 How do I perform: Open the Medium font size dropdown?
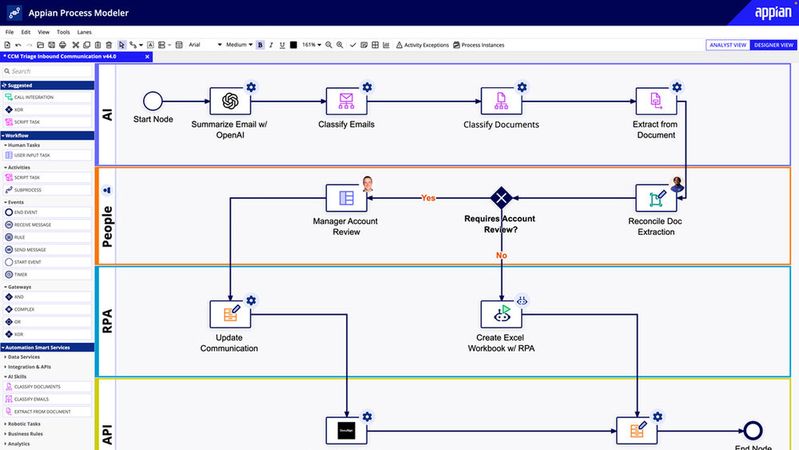tap(239, 45)
